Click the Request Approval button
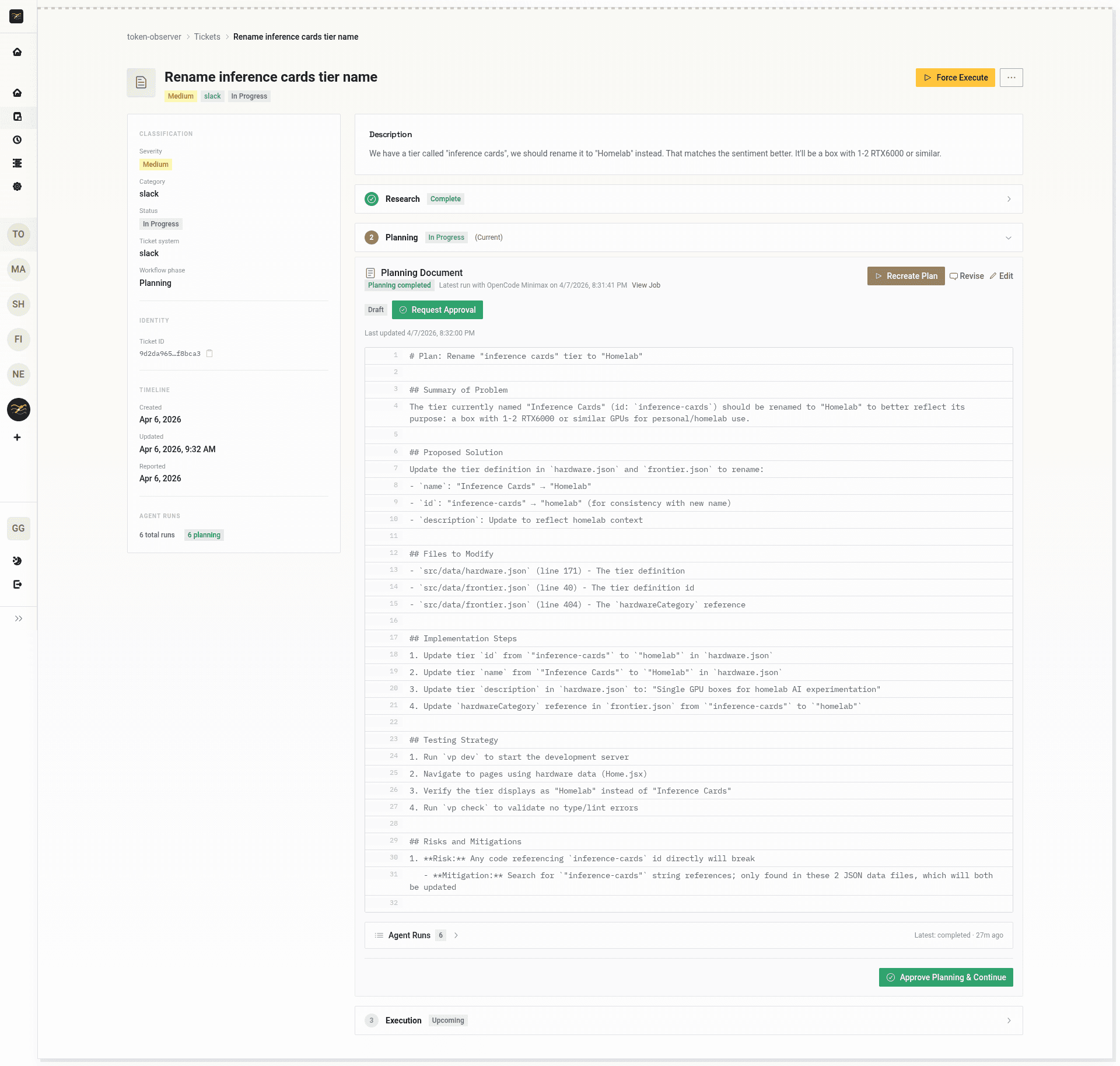1120x1066 pixels. [437, 310]
